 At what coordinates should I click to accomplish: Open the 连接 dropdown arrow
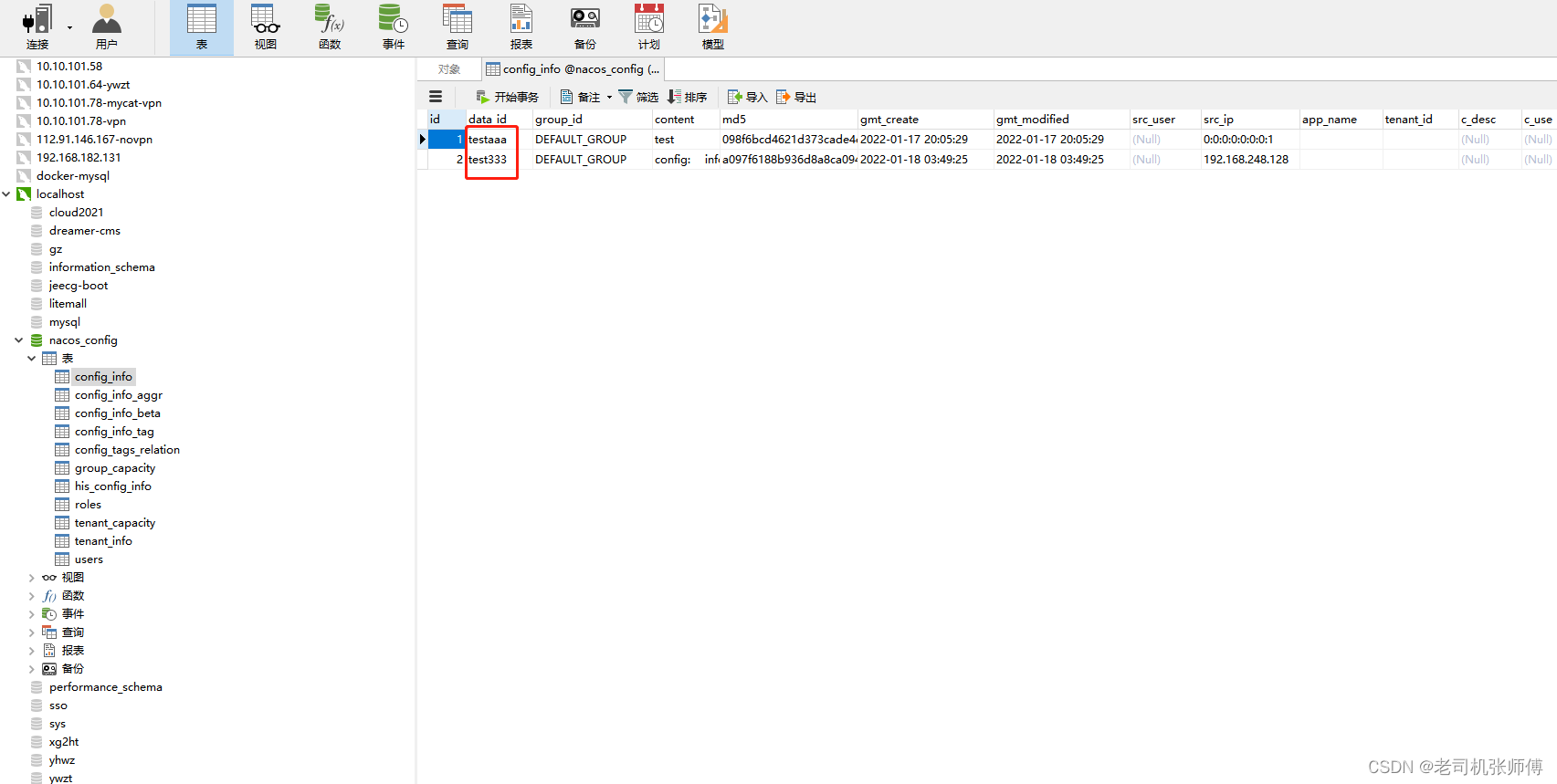click(x=69, y=27)
